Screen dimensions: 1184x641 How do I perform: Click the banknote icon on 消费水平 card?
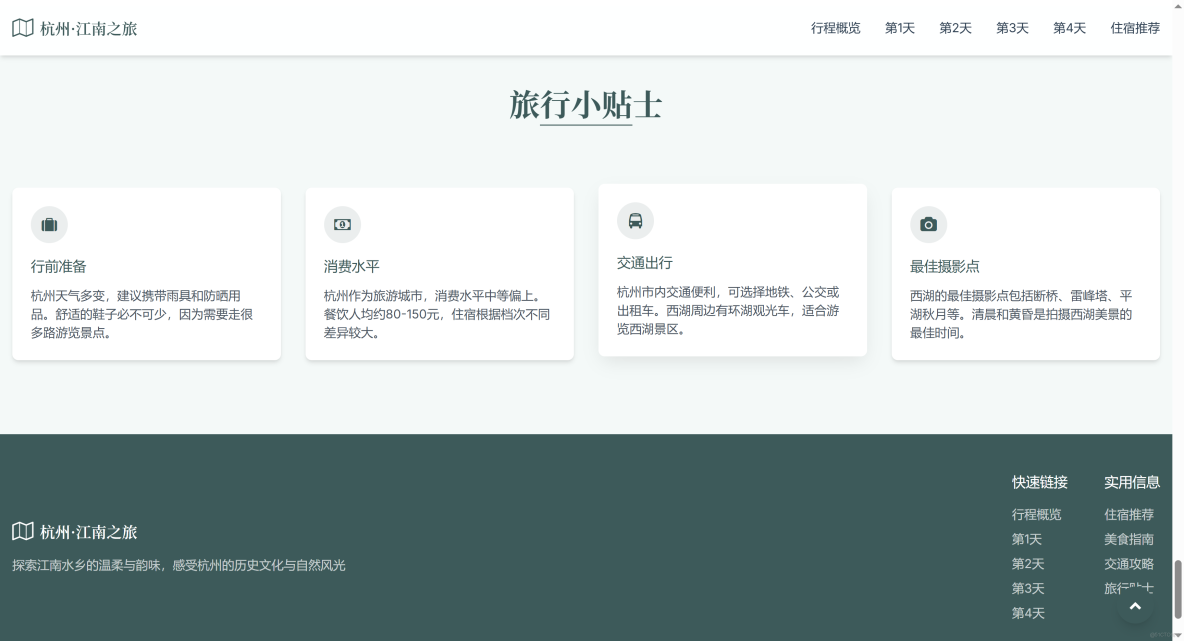(342, 225)
